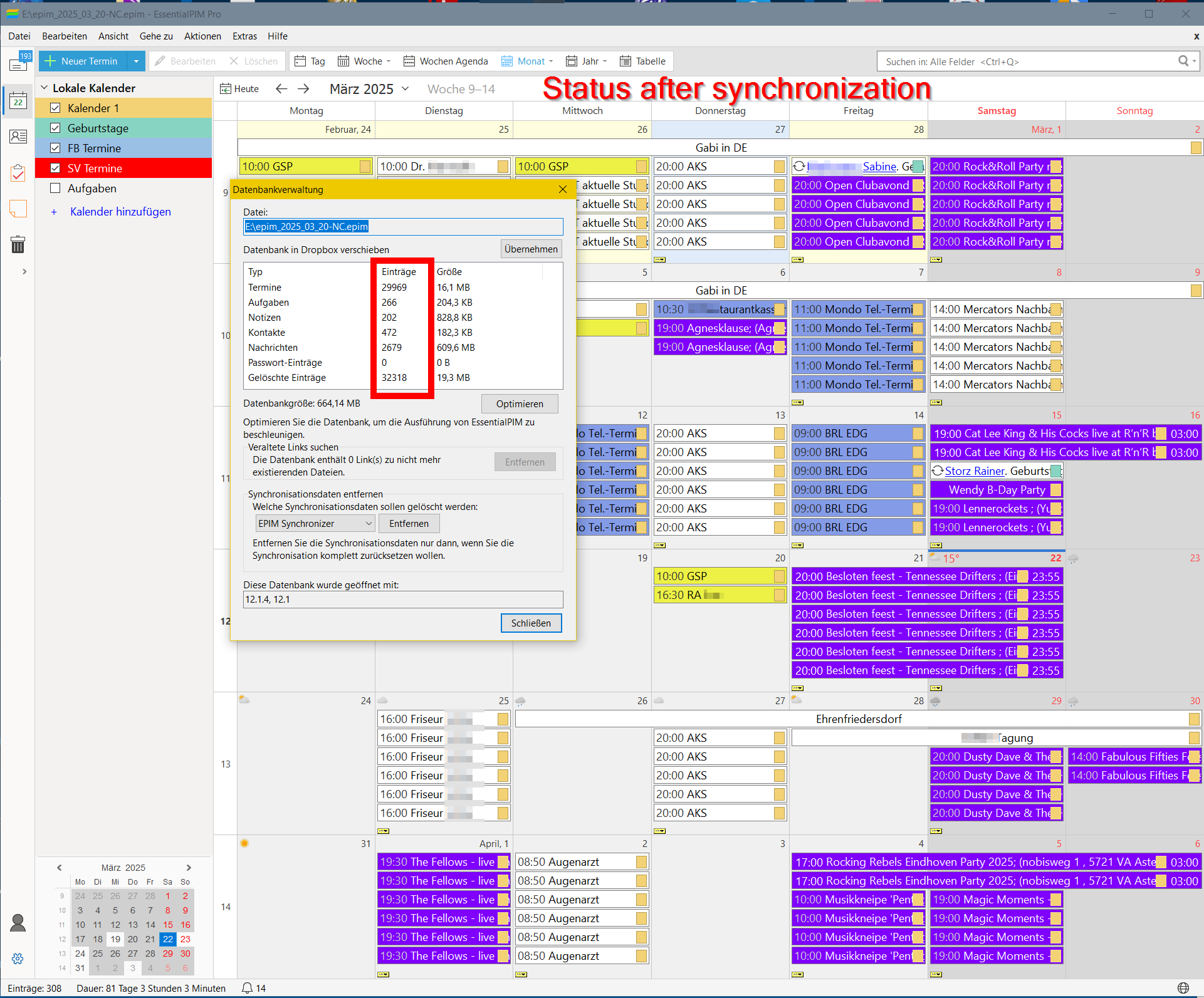Viewport: 1204px width, 998px height.
Task: Open the Extras menu
Action: (x=244, y=36)
